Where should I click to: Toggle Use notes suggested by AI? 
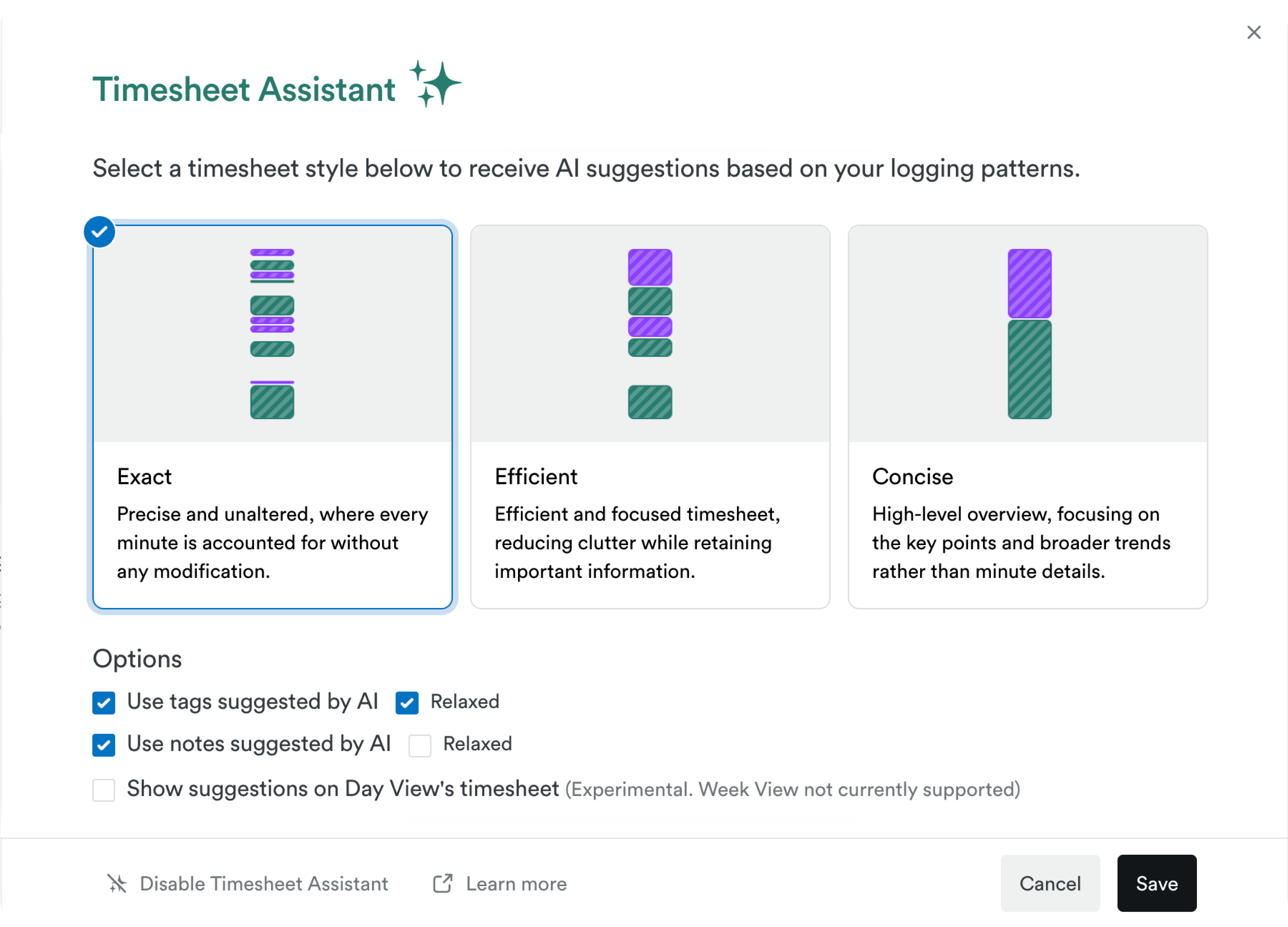(x=104, y=745)
